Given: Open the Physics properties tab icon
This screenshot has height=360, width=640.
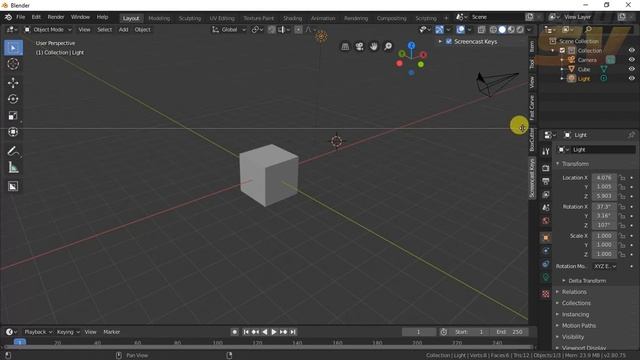Looking at the screenshot, I should tap(546, 251).
